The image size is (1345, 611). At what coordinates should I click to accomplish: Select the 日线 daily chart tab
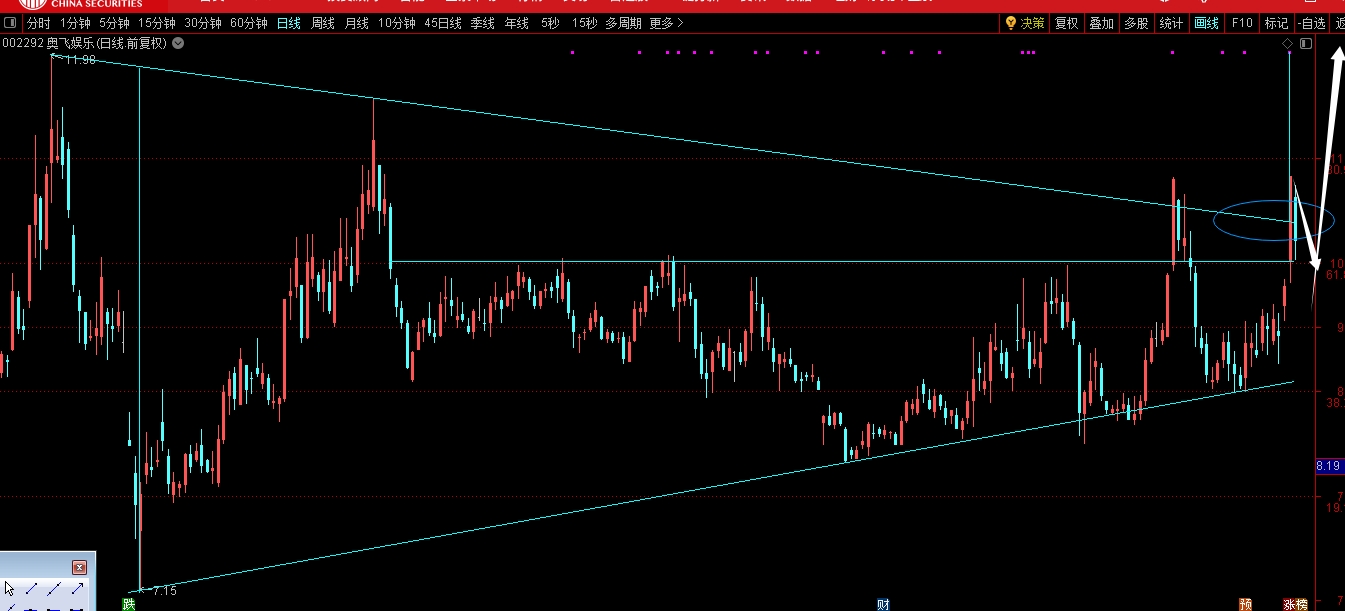point(288,23)
